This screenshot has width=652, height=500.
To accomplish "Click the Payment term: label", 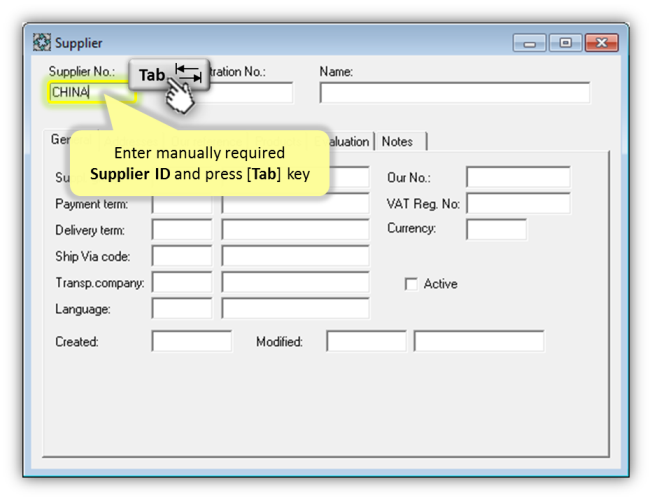I will [91, 204].
